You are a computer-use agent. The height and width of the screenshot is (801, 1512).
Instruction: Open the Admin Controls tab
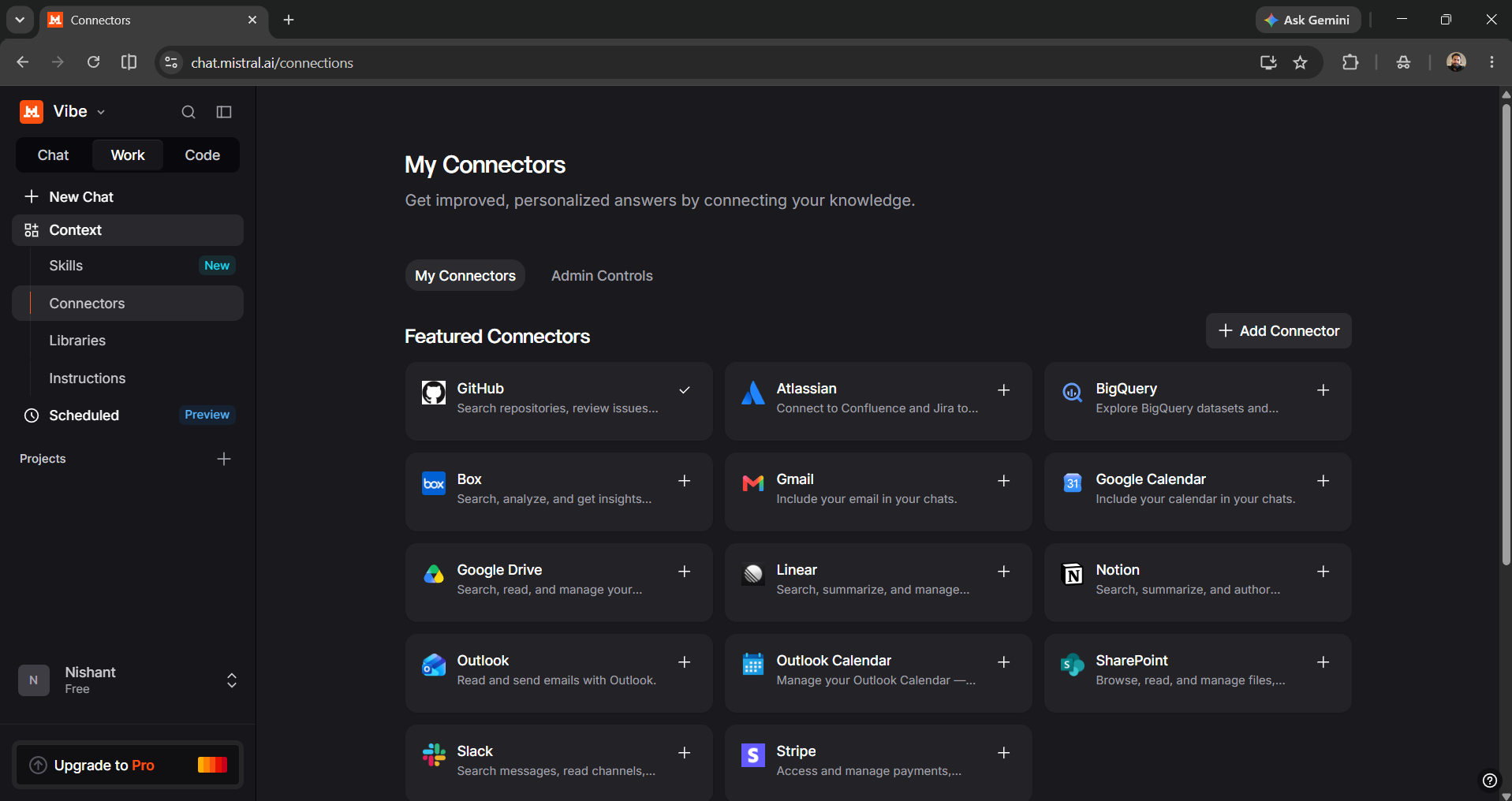point(602,276)
